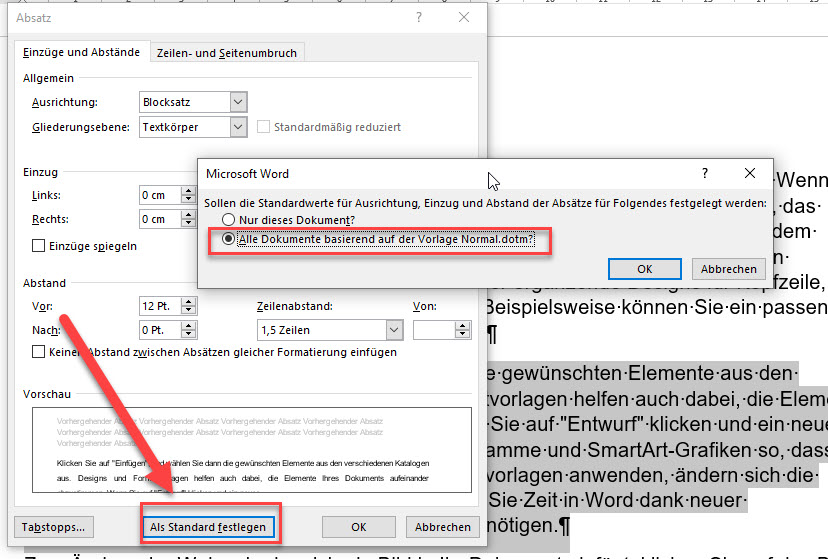Click the Rechts indent field

161,219
